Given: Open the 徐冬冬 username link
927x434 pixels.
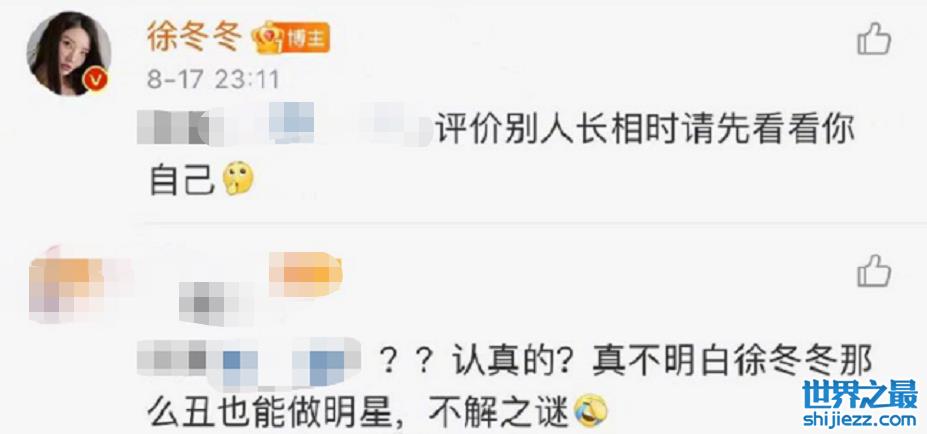Looking at the screenshot, I should coord(195,38).
